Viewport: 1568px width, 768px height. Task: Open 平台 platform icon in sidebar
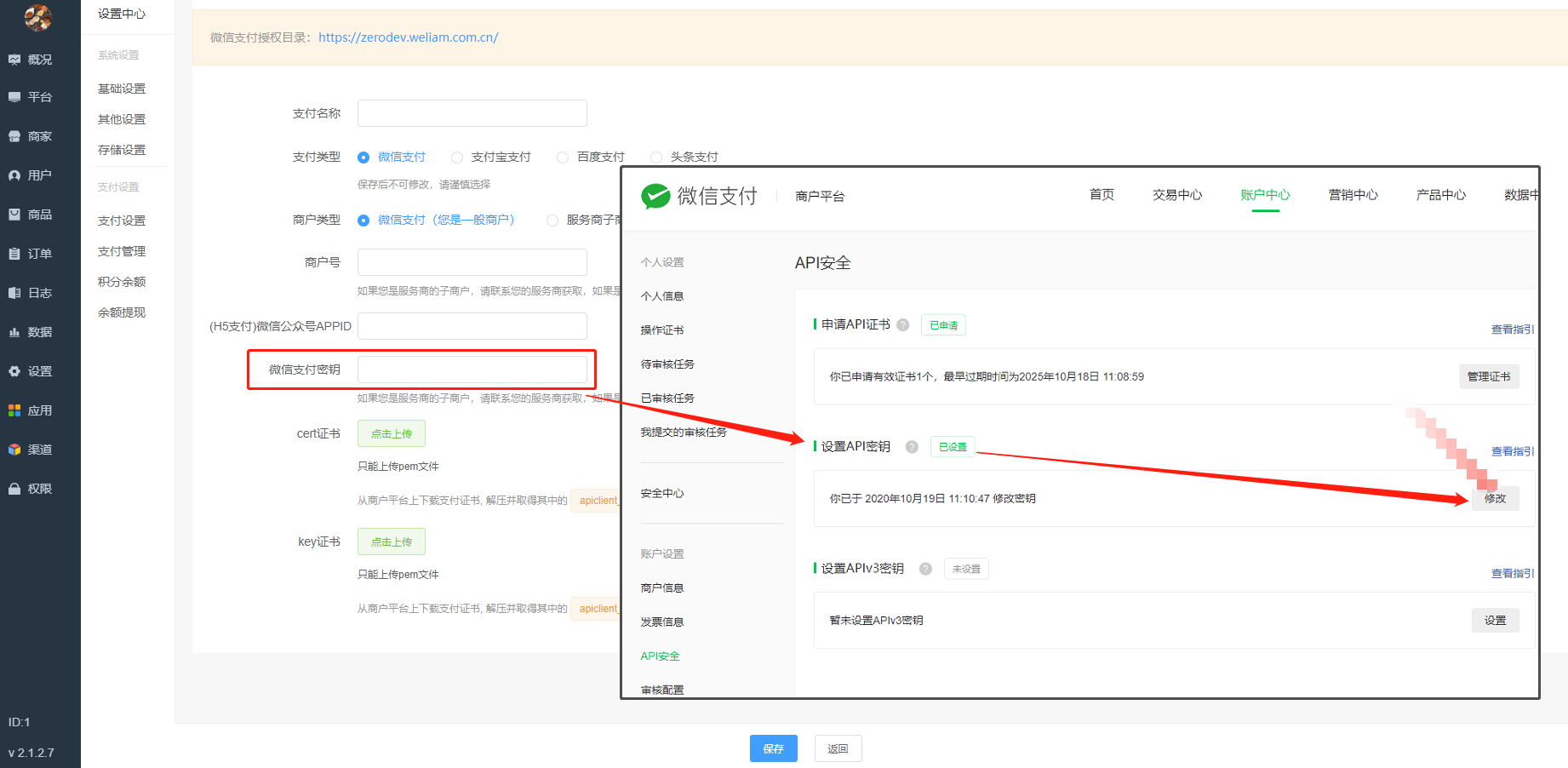pos(14,97)
